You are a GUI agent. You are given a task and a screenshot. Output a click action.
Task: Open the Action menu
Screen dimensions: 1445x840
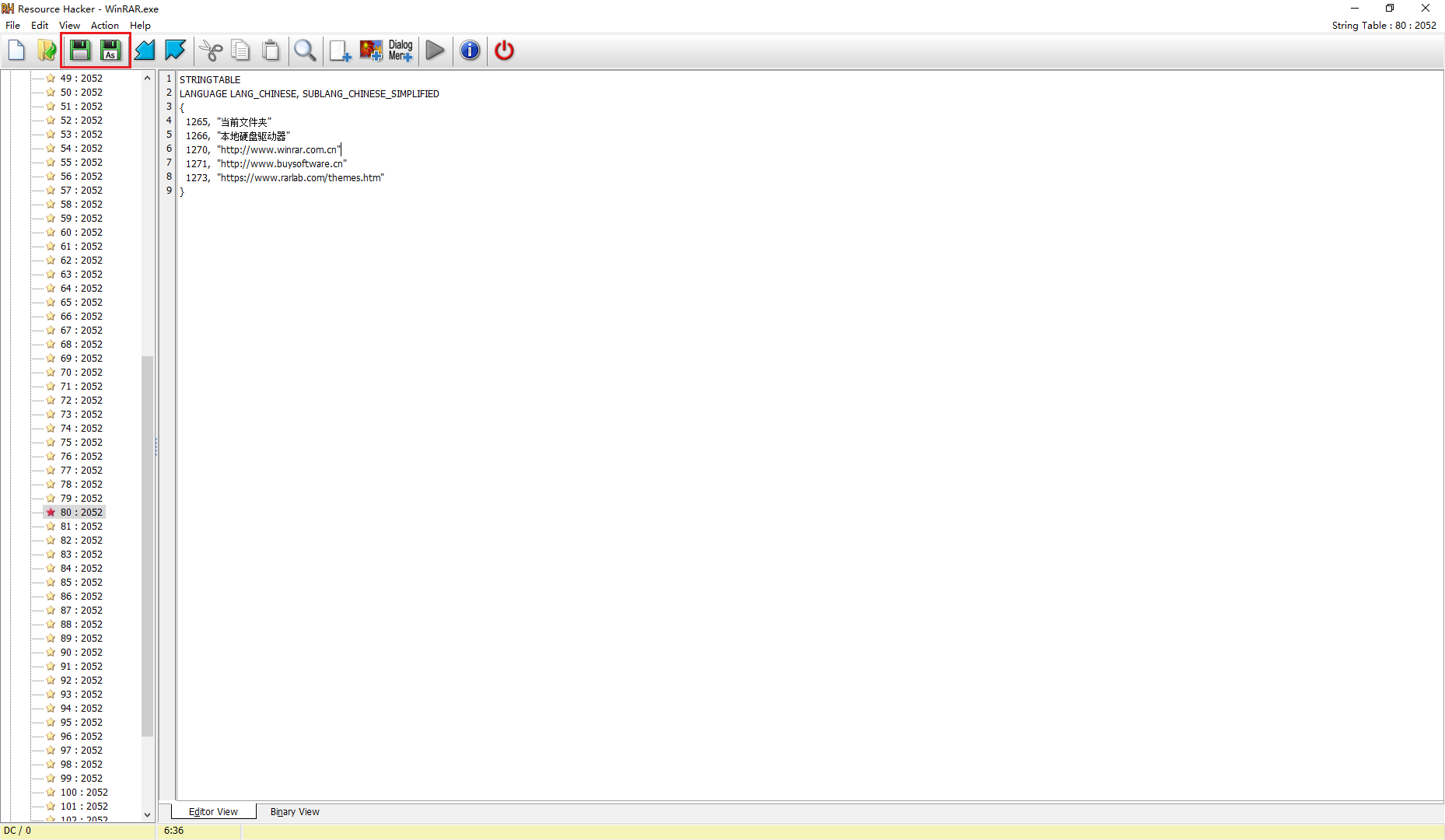click(105, 26)
